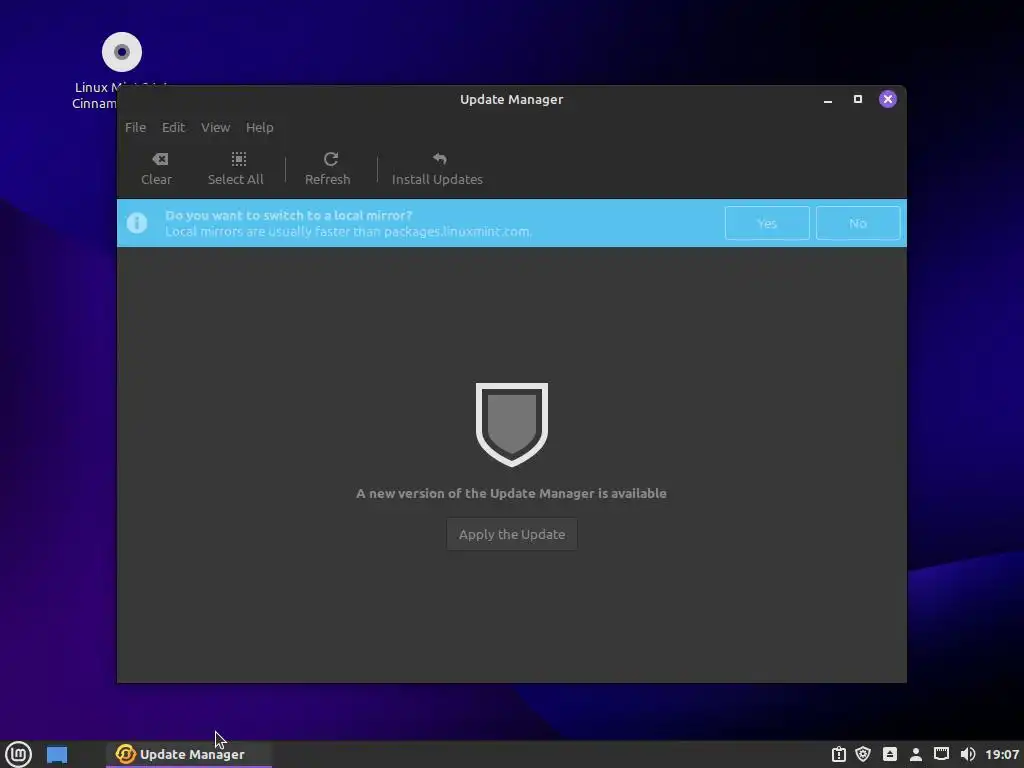1024x768 pixels.
Task: Click the Apply the Update button
Action: (512, 534)
